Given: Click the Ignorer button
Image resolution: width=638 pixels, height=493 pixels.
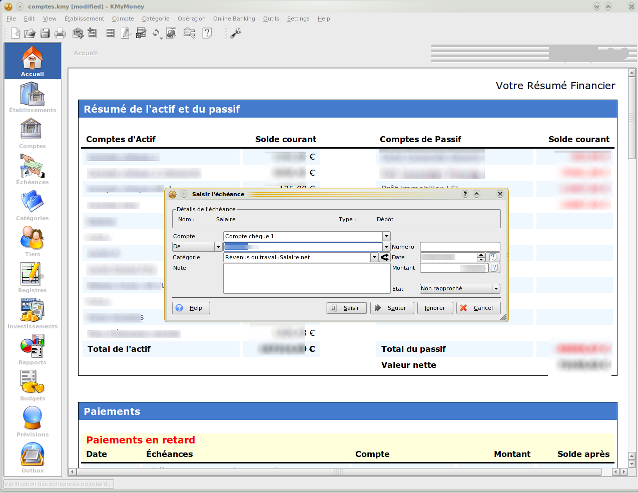Looking at the screenshot, I should point(434,308).
